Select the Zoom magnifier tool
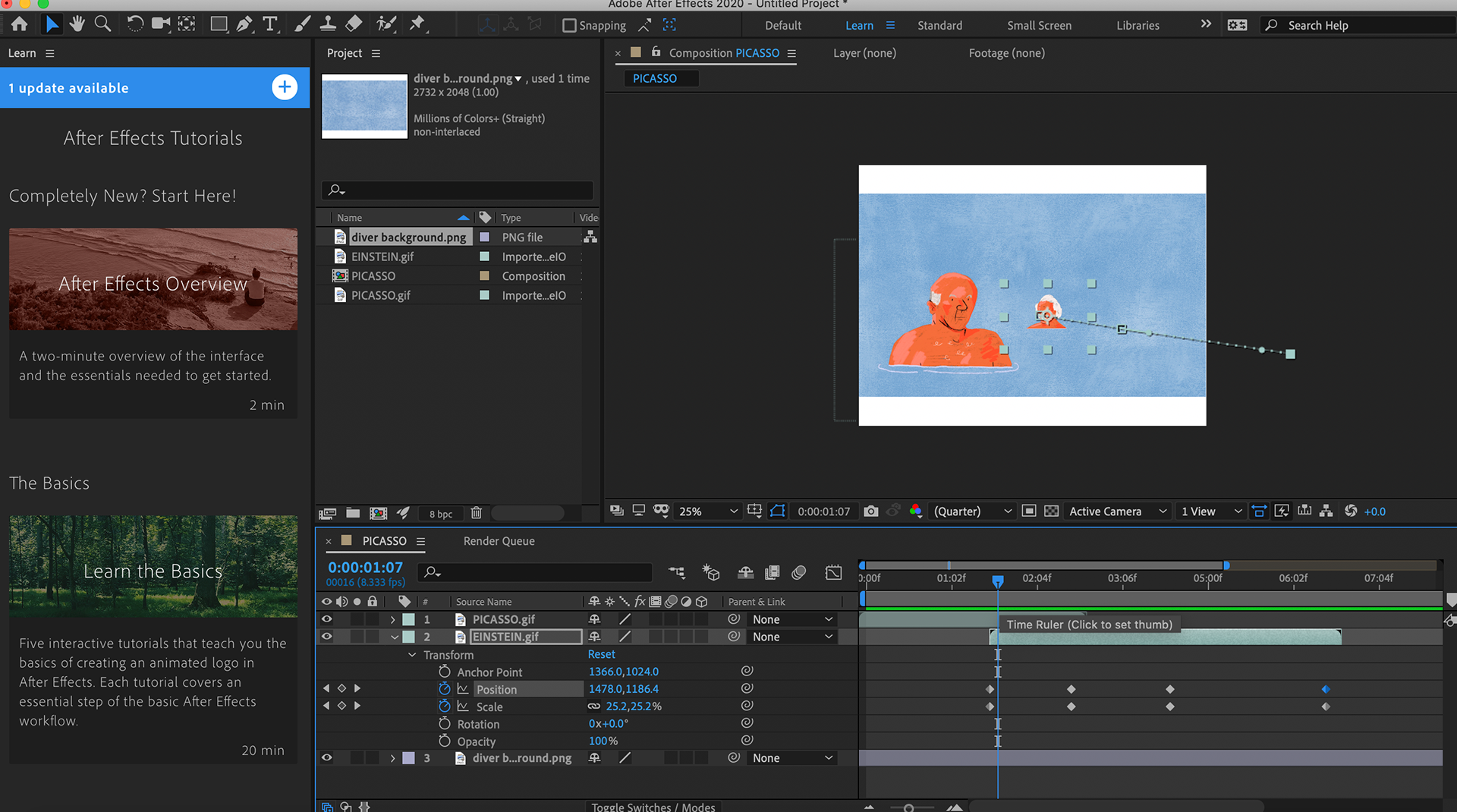 [x=103, y=24]
